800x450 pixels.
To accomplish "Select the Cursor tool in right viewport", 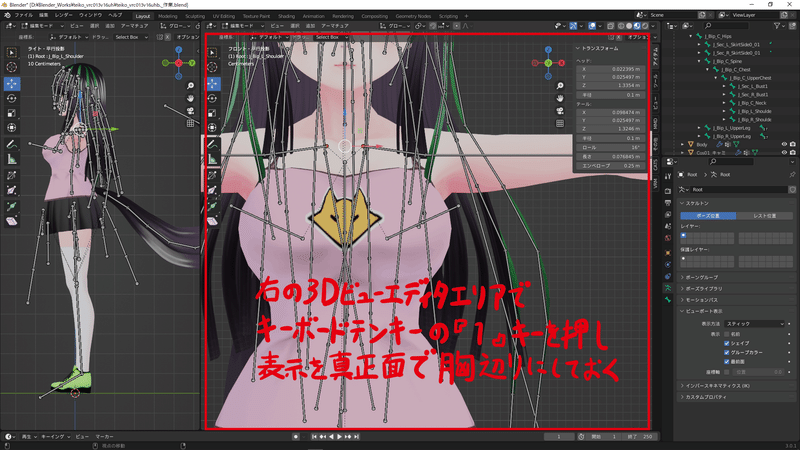I will pyautogui.click(x=213, y=67).
